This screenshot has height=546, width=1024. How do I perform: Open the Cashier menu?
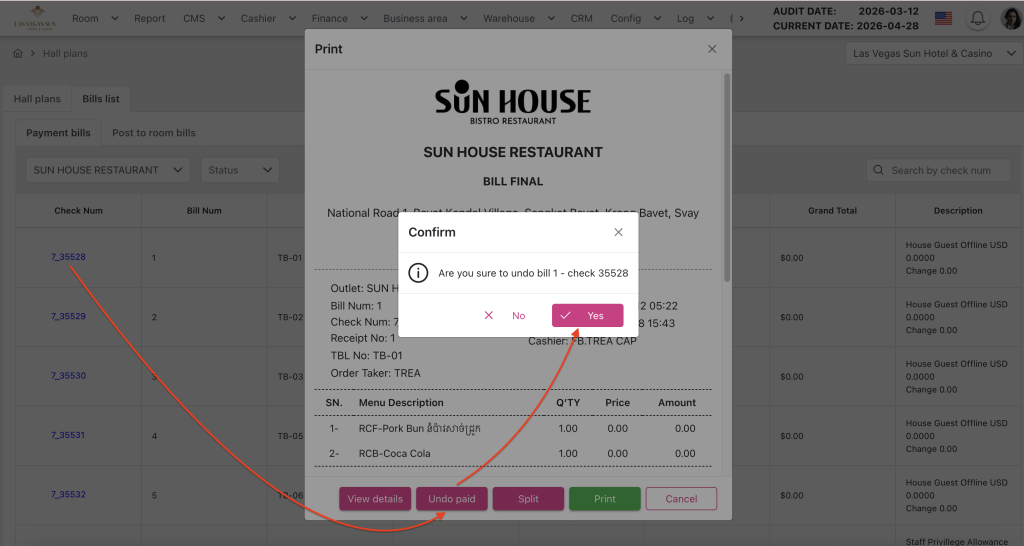click(x=266, y=18)
